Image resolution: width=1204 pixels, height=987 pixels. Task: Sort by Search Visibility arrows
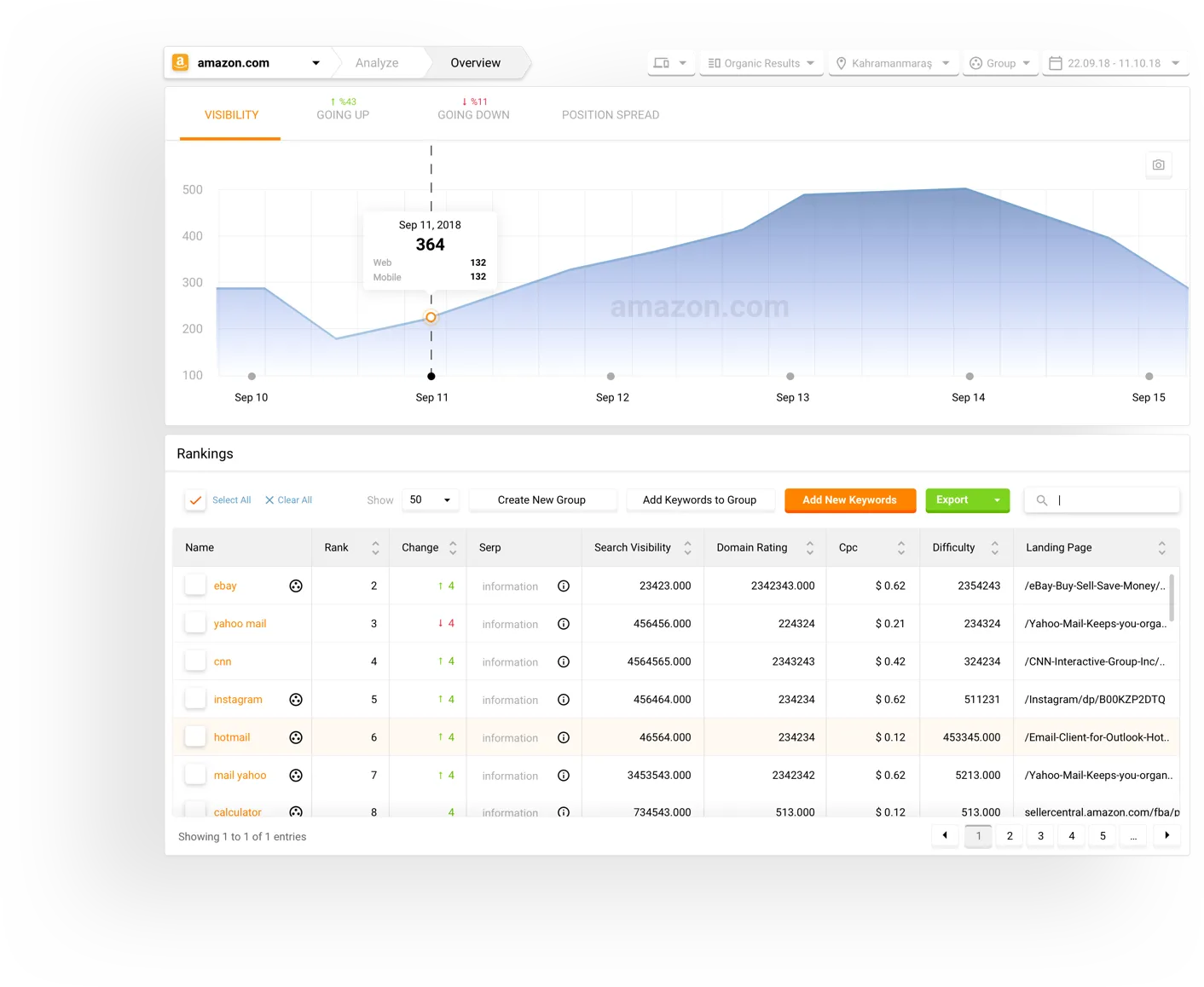(687, 548)
